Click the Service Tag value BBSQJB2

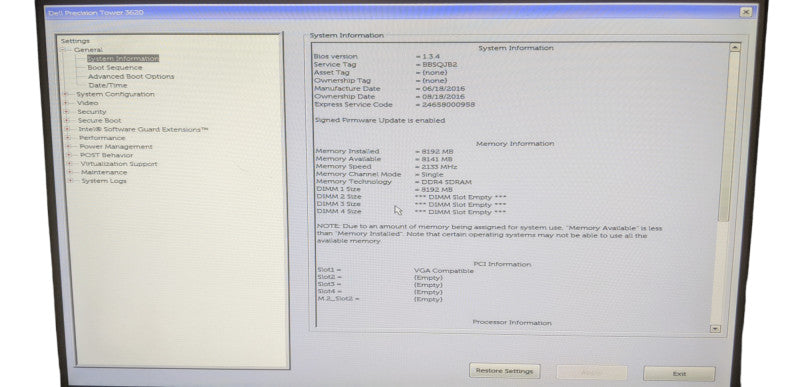click(x=439, y=65)
